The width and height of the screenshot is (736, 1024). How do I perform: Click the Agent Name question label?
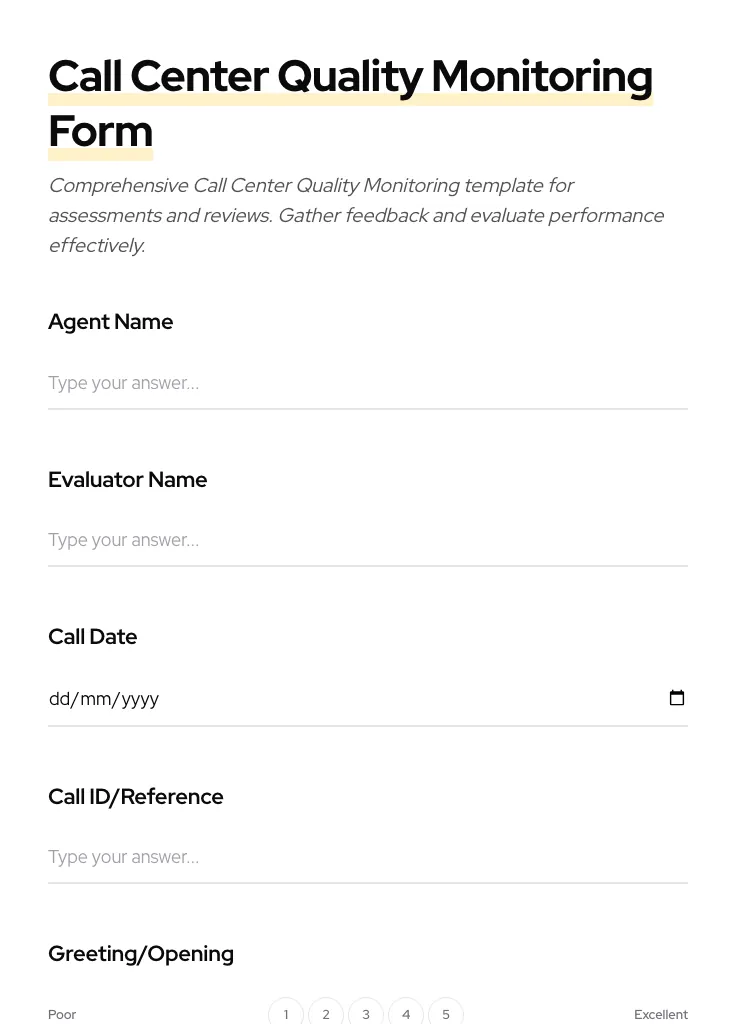pyautogui.click(x=110, y=322)
